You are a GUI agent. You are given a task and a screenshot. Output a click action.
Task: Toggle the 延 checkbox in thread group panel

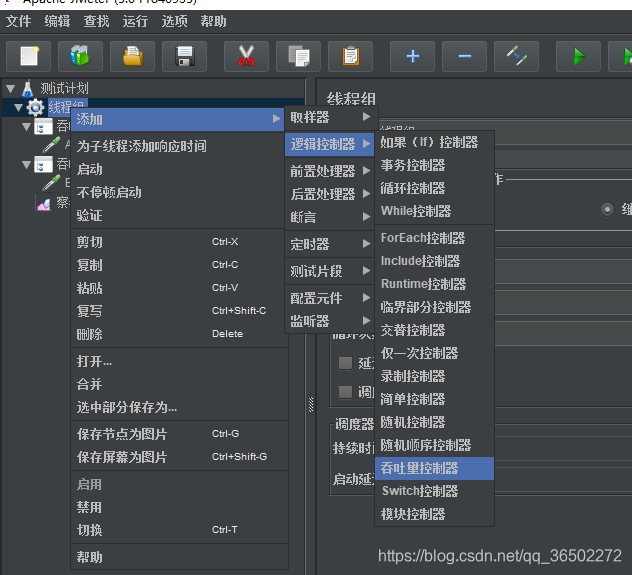tap(345, 363)
